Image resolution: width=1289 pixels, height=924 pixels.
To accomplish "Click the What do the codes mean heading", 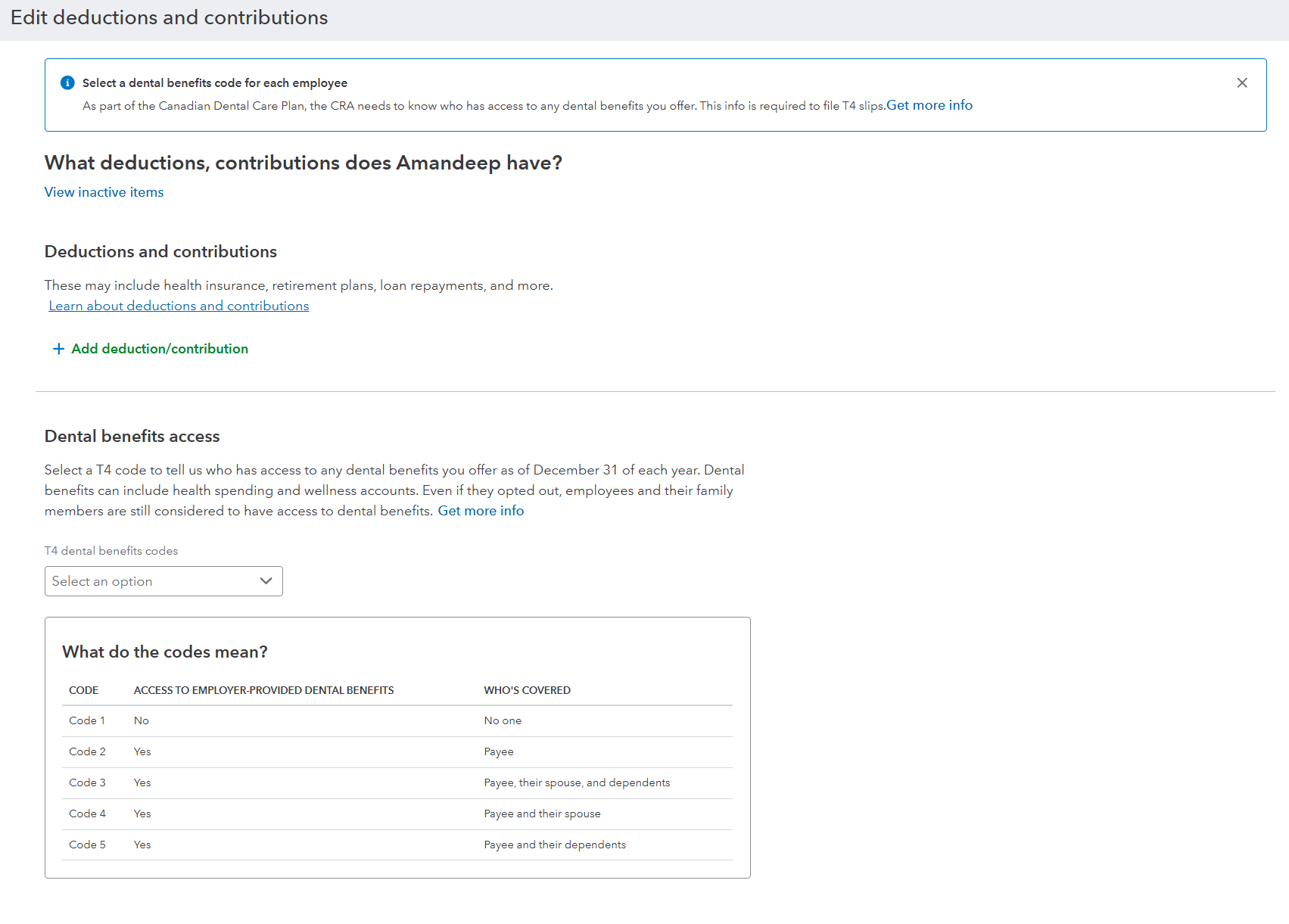I will point(165,652).
